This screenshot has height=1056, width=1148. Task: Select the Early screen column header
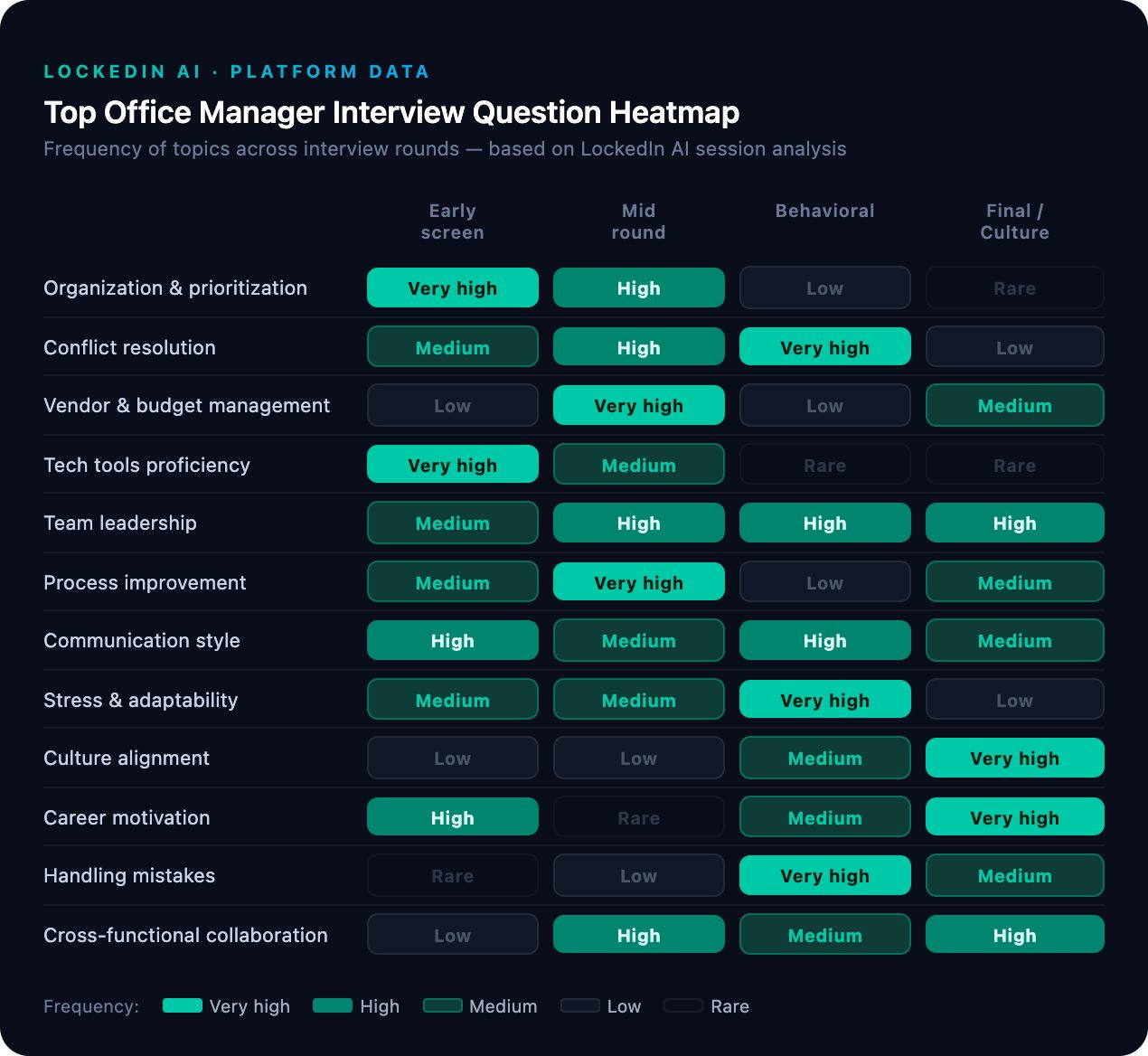click(x=453, y=222)
